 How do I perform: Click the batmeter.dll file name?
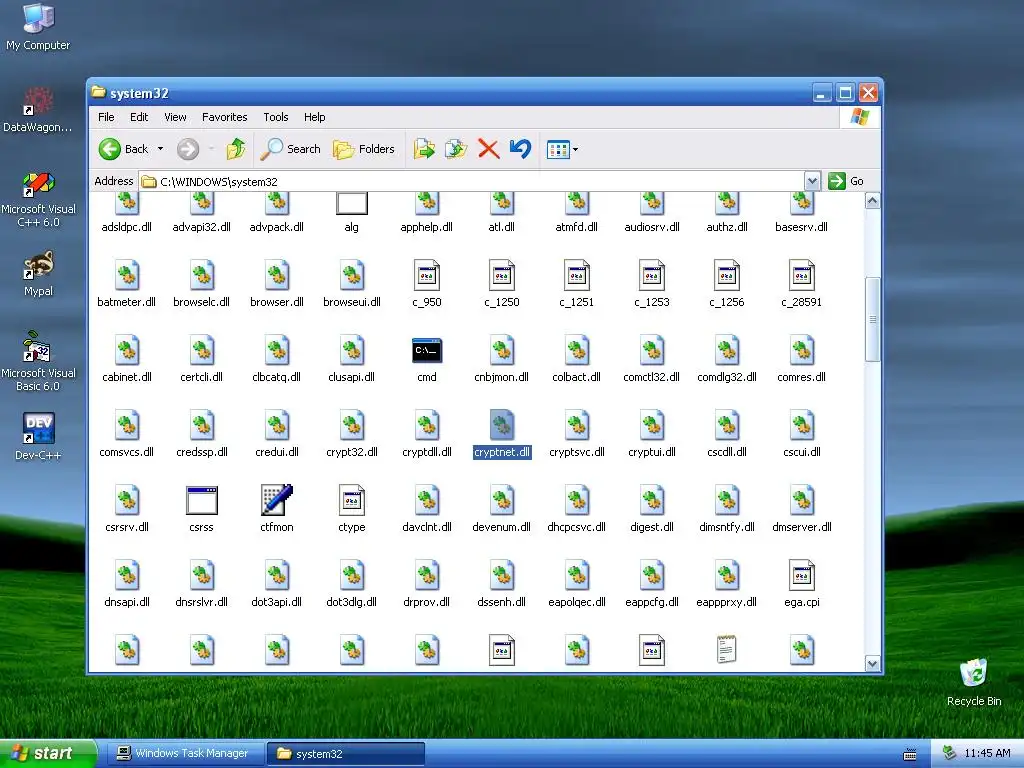(x=126, y=302)
